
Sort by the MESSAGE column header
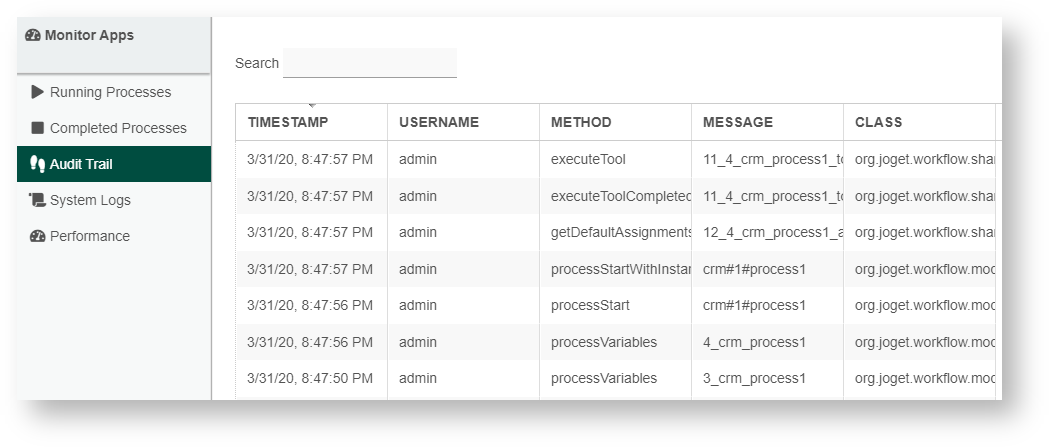tap(738, 122)
